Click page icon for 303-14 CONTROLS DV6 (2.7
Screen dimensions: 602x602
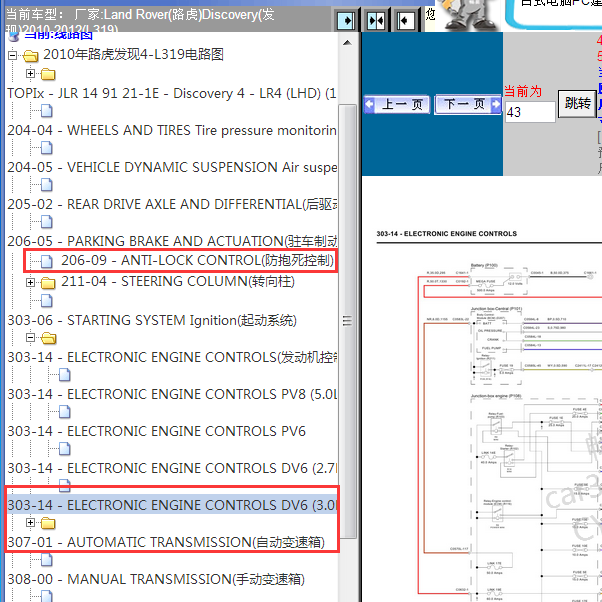64,448
